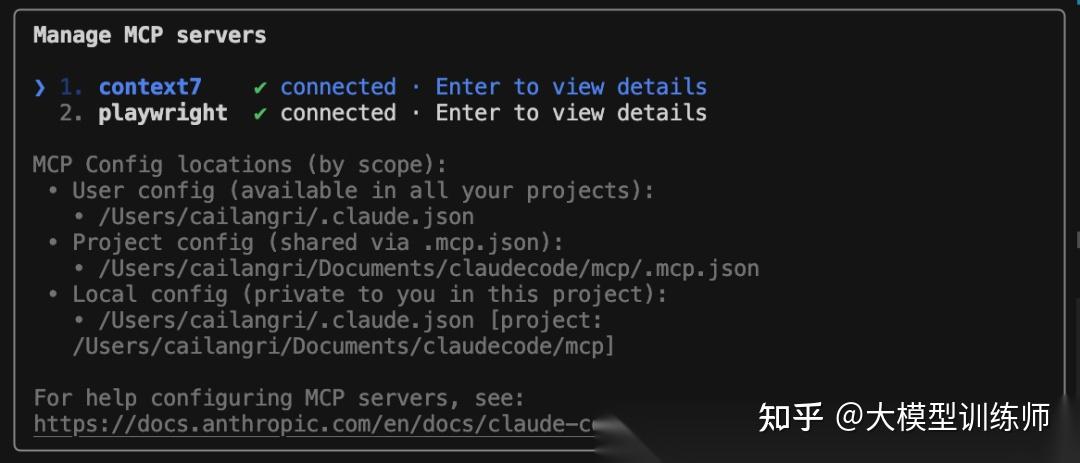Click the connected status for context7
The height and width of the screenshot is (463, 1080).
coord(338,87)
